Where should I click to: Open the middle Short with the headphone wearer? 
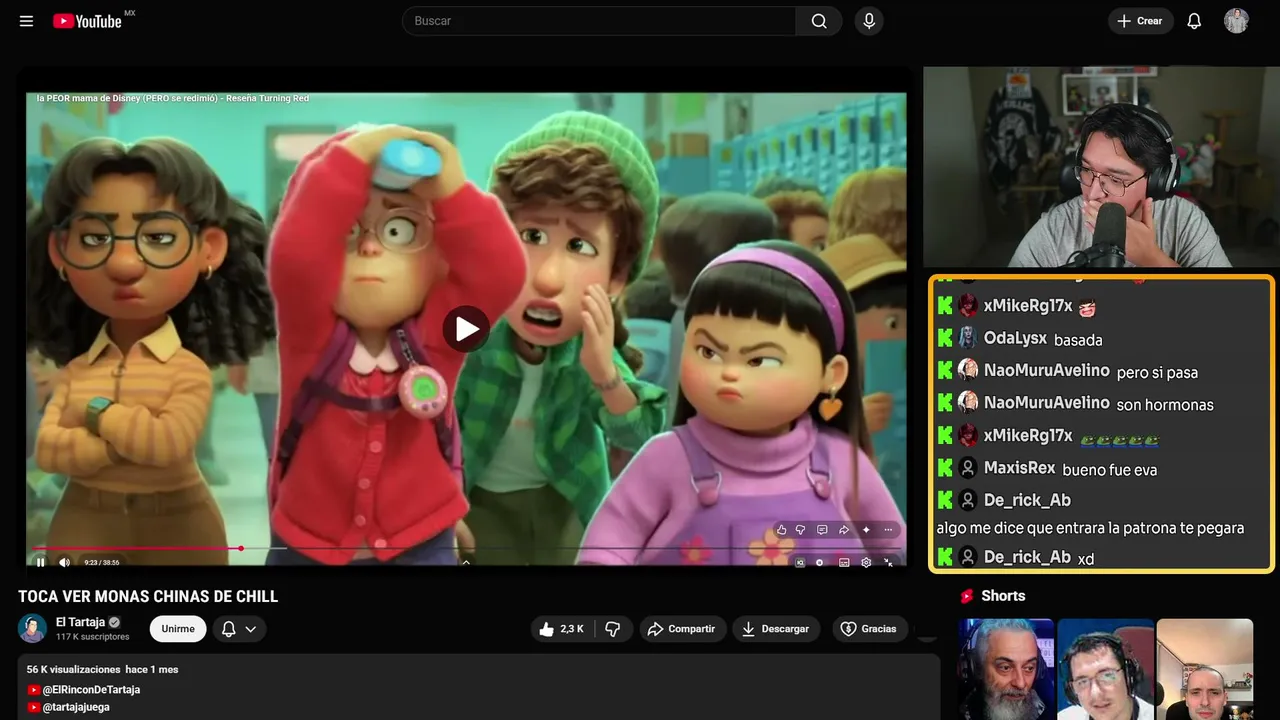pyautogui.click(x=1105, y=669)
